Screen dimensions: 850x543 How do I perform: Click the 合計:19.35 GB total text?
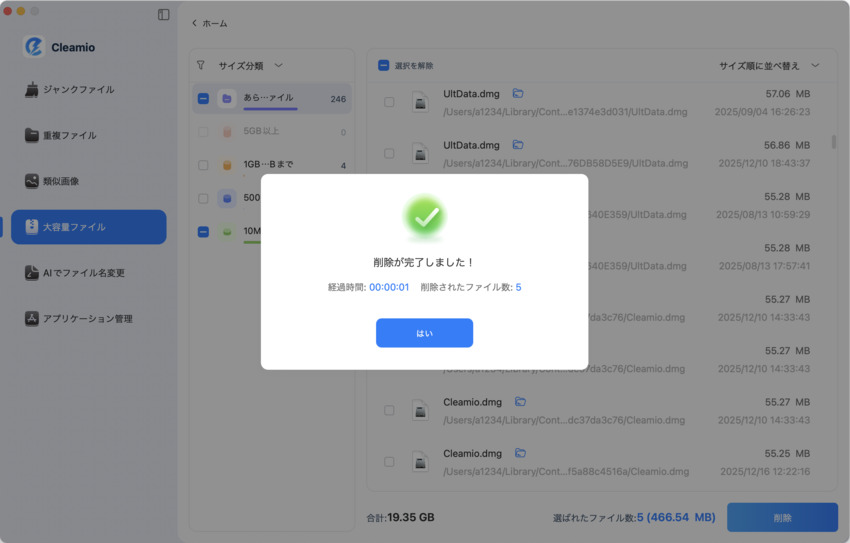click(401, 518)
